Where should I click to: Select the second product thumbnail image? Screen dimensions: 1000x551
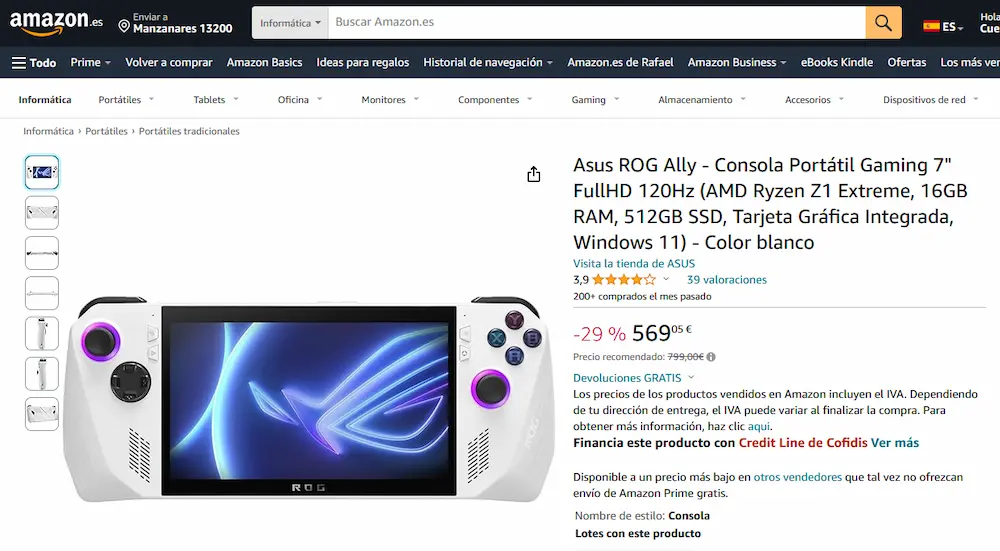point(42,212)
